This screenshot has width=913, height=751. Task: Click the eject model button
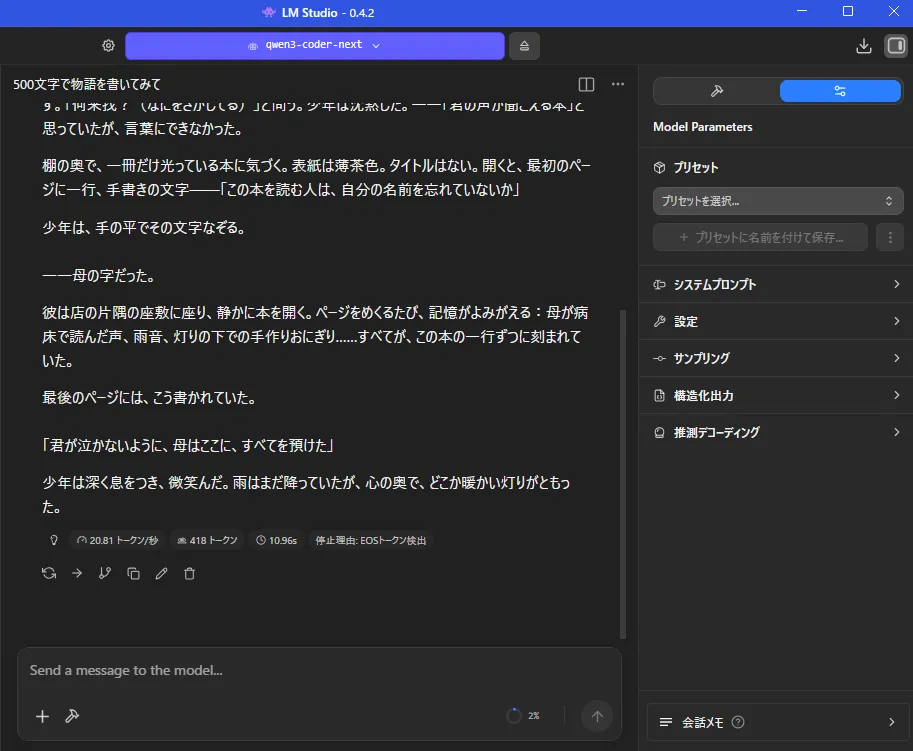524,46
